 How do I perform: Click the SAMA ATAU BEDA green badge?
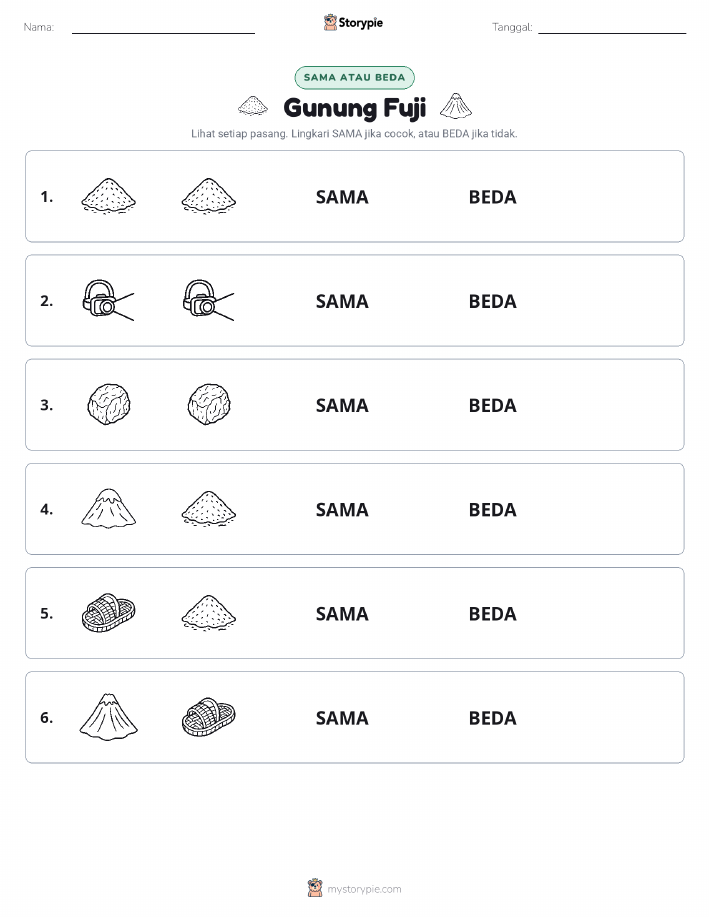pos(354,77)
